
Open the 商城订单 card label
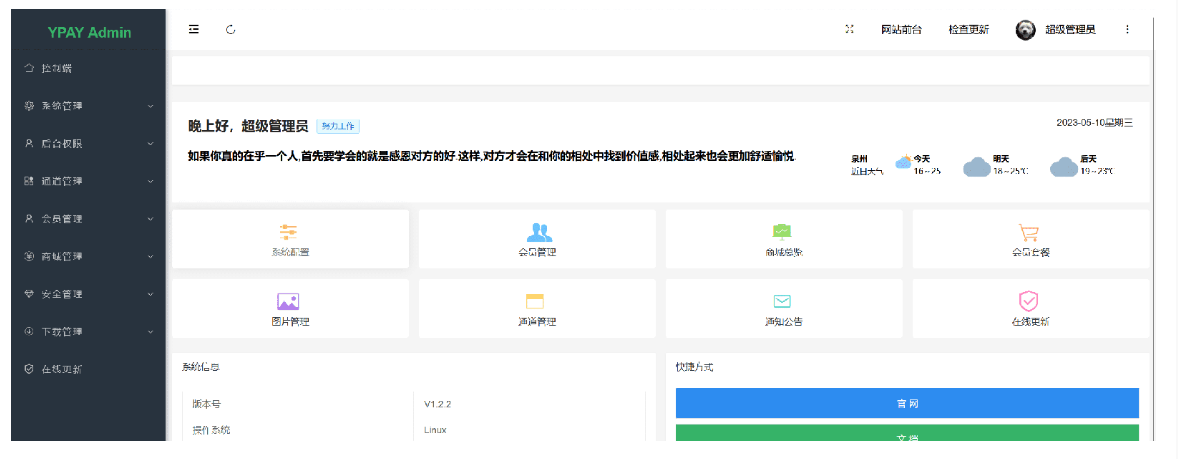(x=784, y=252)
